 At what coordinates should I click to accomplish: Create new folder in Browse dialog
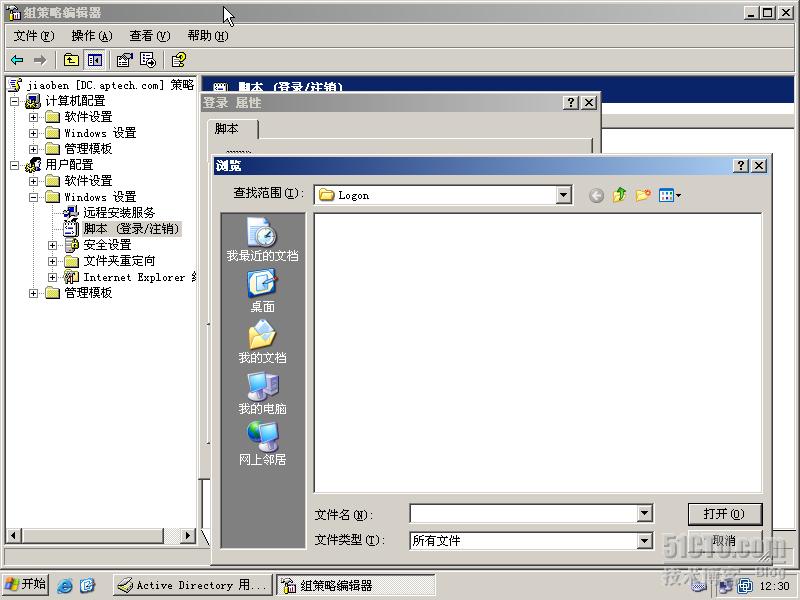tap(643, 195)
